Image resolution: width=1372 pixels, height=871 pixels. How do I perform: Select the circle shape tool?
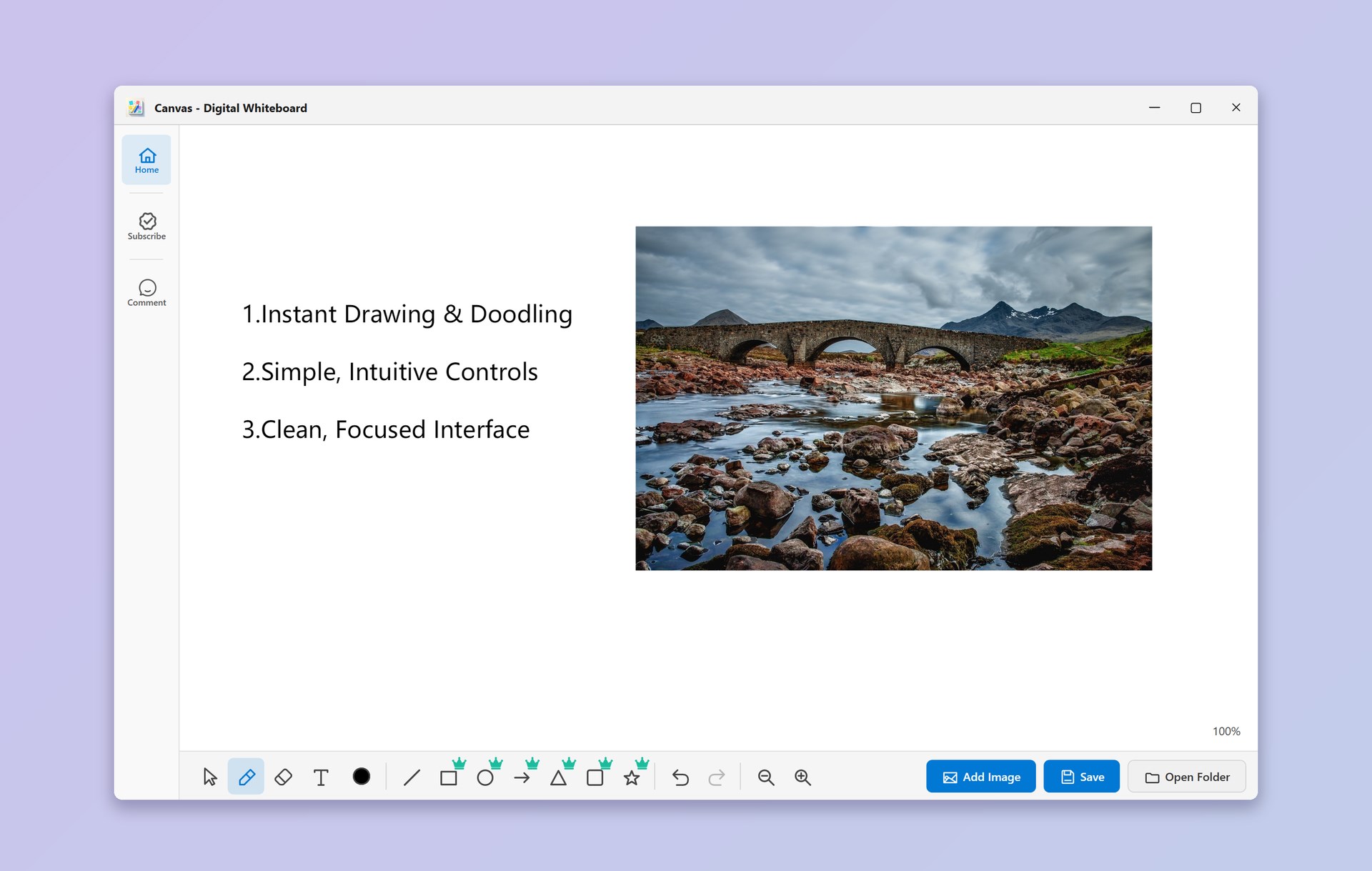(485, 777)
